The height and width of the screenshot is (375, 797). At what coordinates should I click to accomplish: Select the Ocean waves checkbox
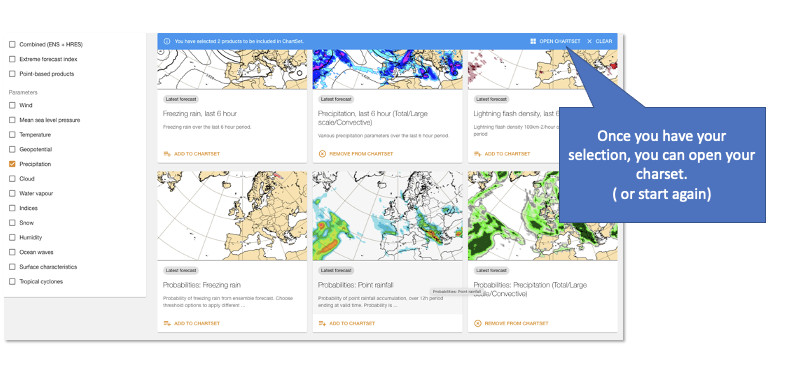click(12, 252)
